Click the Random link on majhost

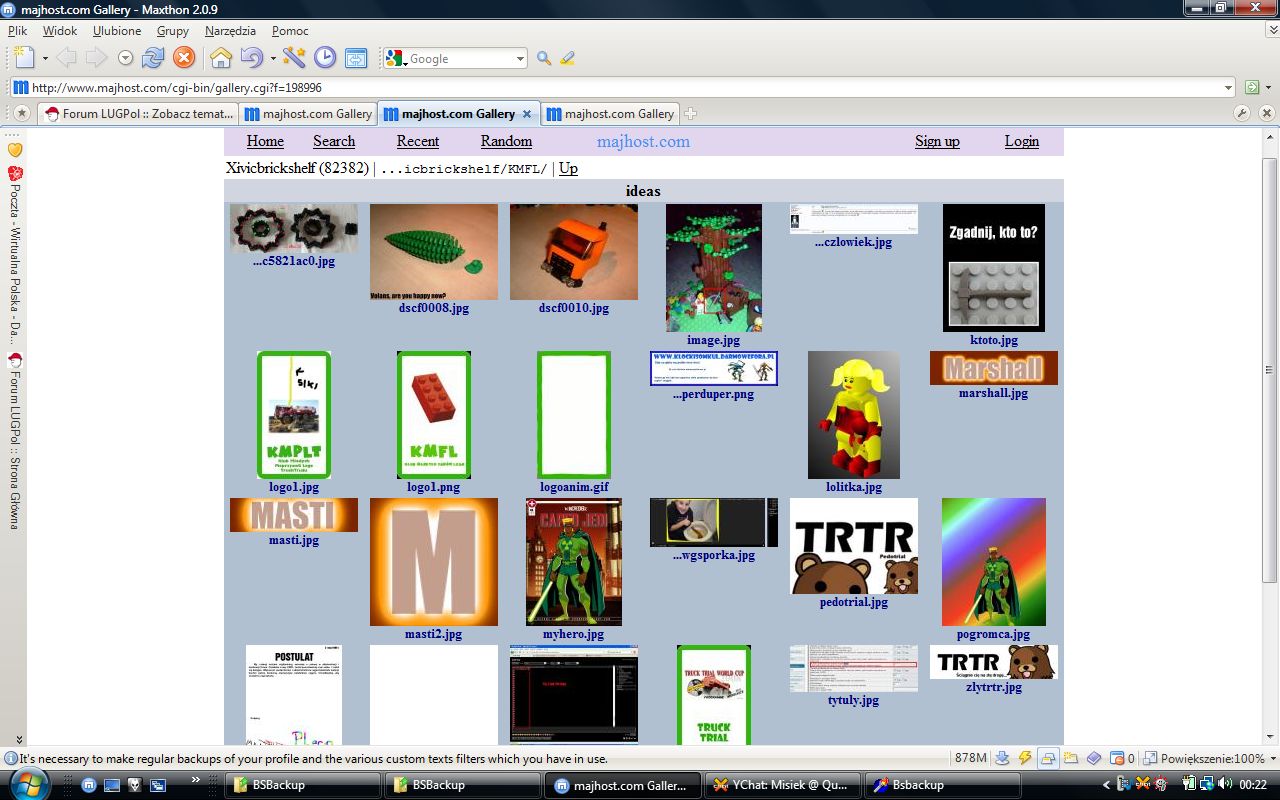(x=506, y=141)
